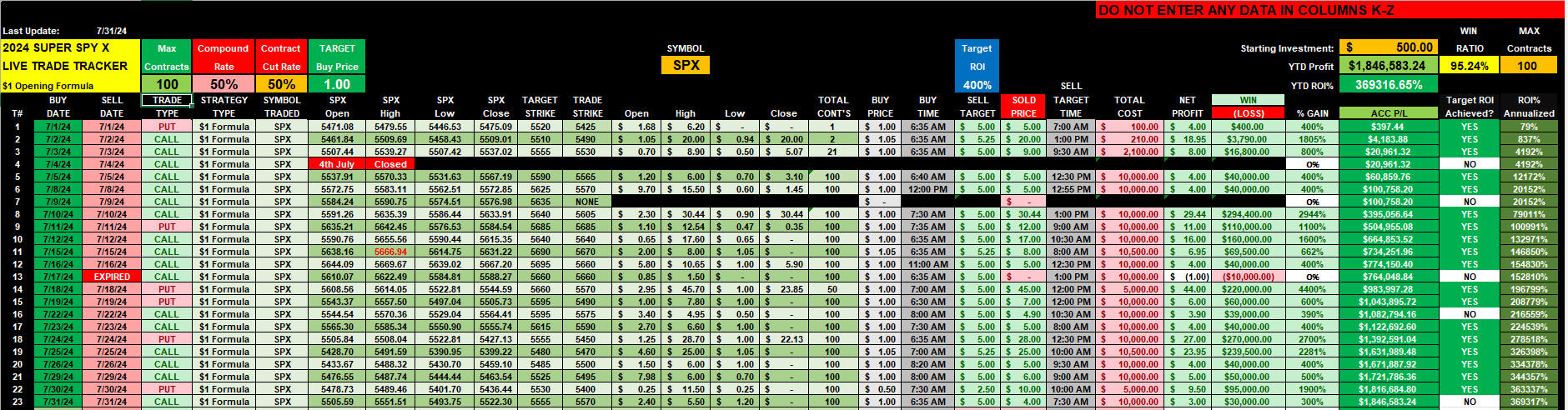Select the % gain 4400% cell
This screenshot has height=410, width=1568.
click(x=1312, y=289)
